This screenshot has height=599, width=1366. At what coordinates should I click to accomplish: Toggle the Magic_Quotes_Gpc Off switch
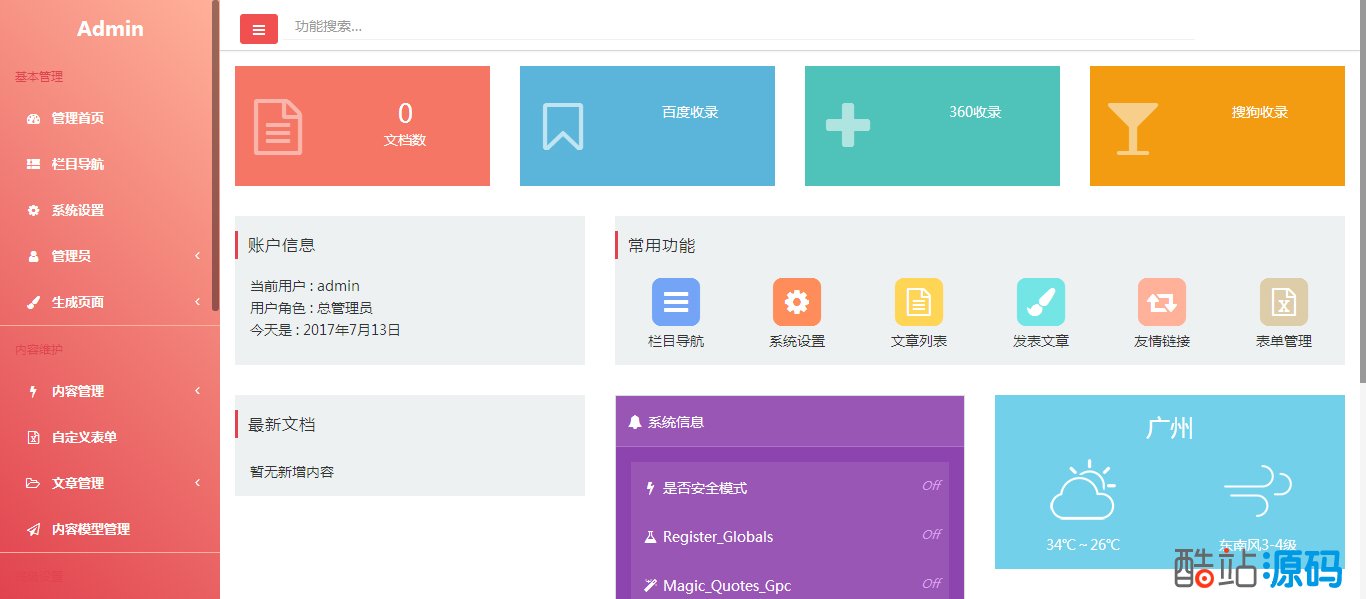[931, 583]
